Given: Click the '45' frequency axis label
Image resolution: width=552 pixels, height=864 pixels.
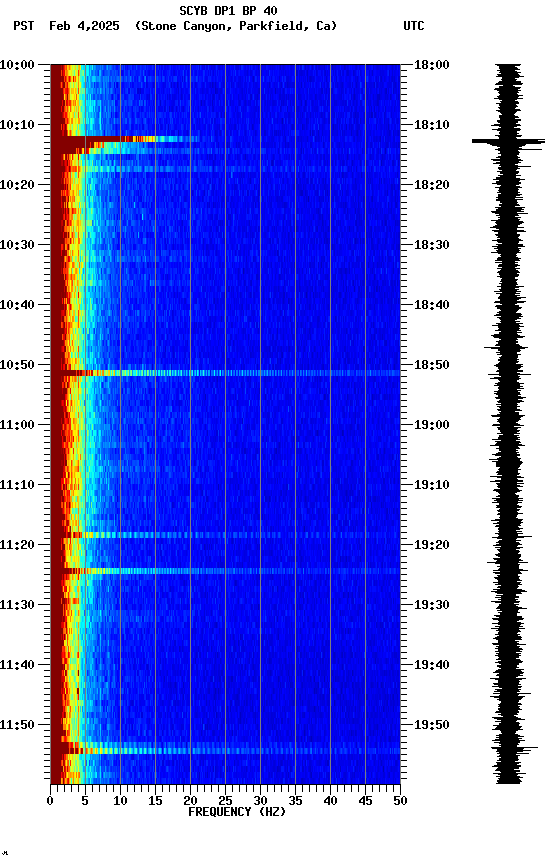Looking at the screenshot, I should click(x=365, y=801).
